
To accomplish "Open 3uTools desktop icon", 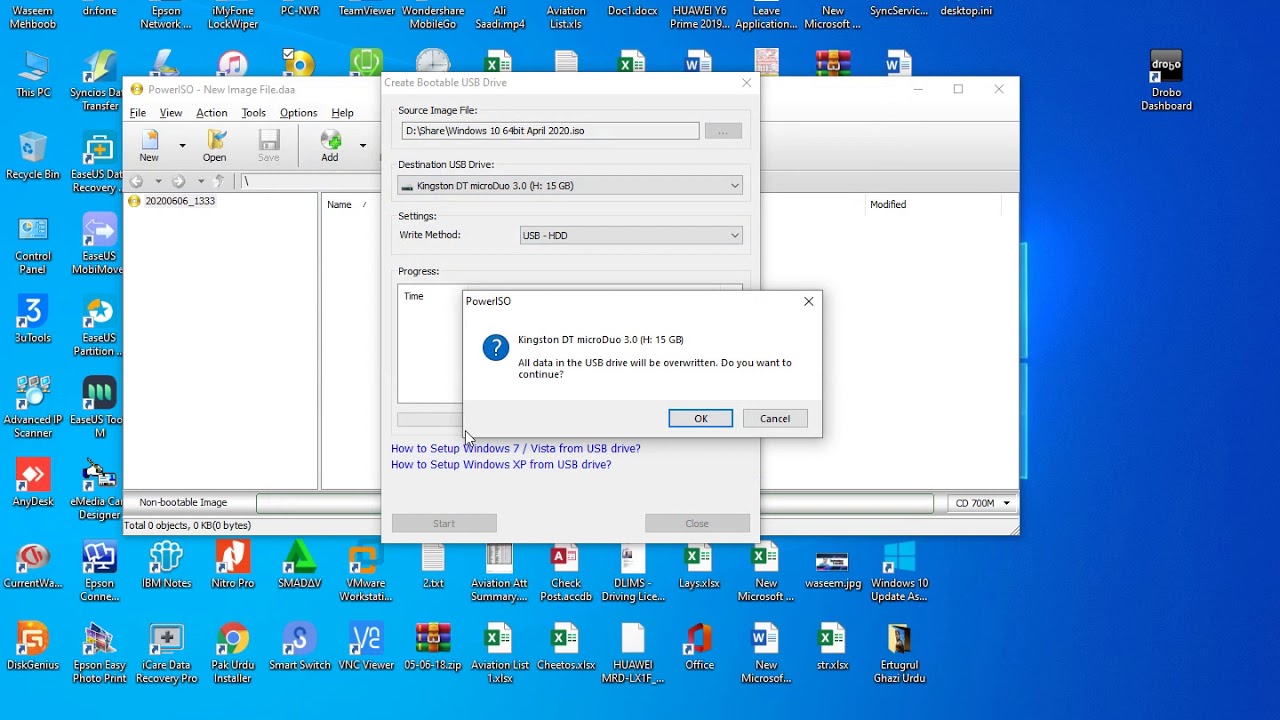I will point(33,320).
